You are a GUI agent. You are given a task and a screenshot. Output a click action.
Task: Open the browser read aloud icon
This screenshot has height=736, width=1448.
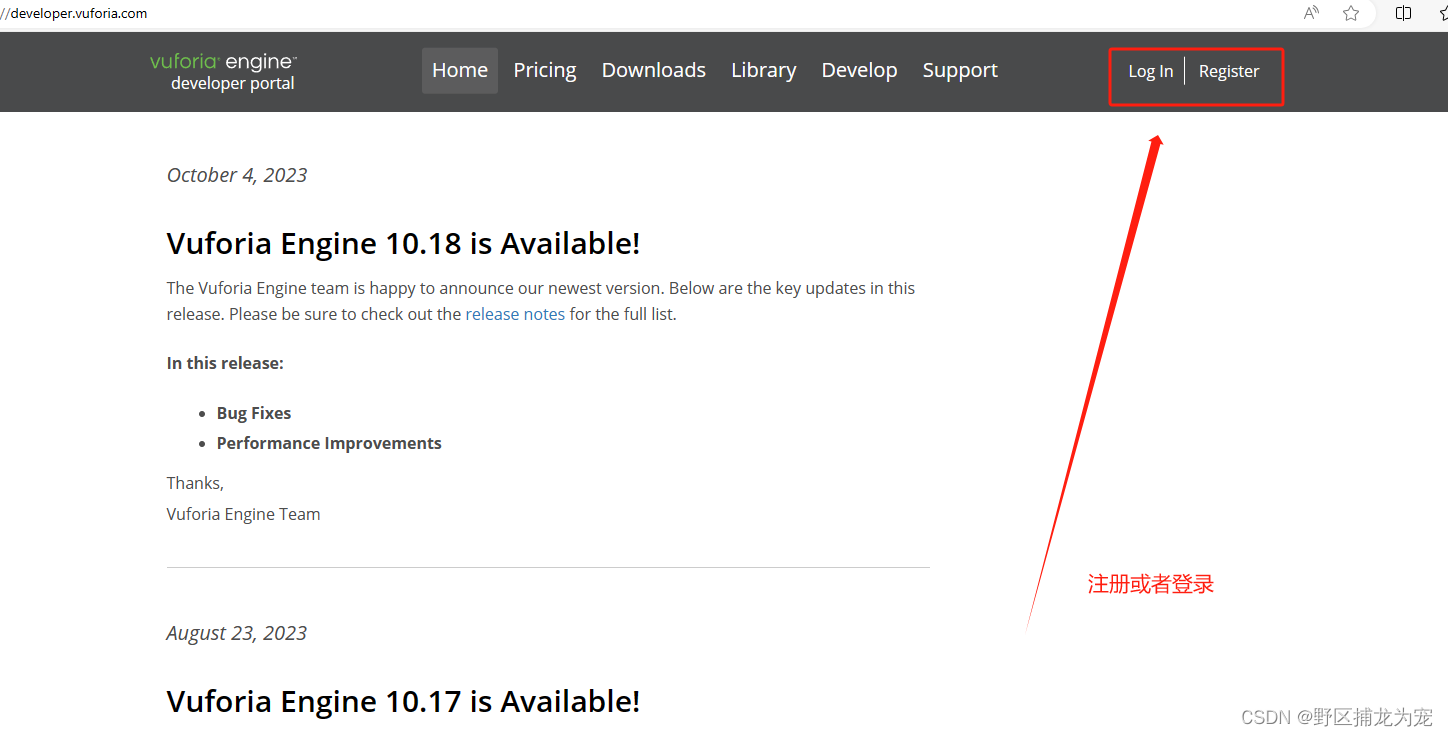1312,13
